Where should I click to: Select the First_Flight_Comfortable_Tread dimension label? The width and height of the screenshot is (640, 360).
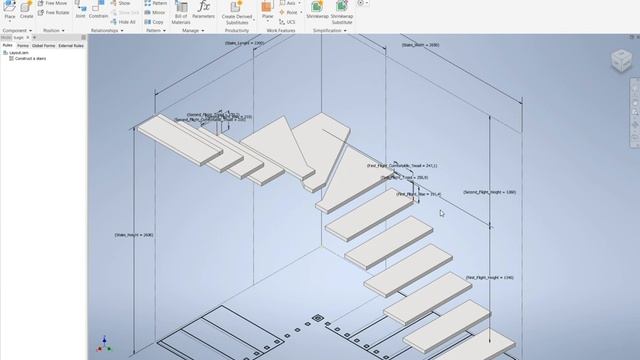(x=402, y=166)
